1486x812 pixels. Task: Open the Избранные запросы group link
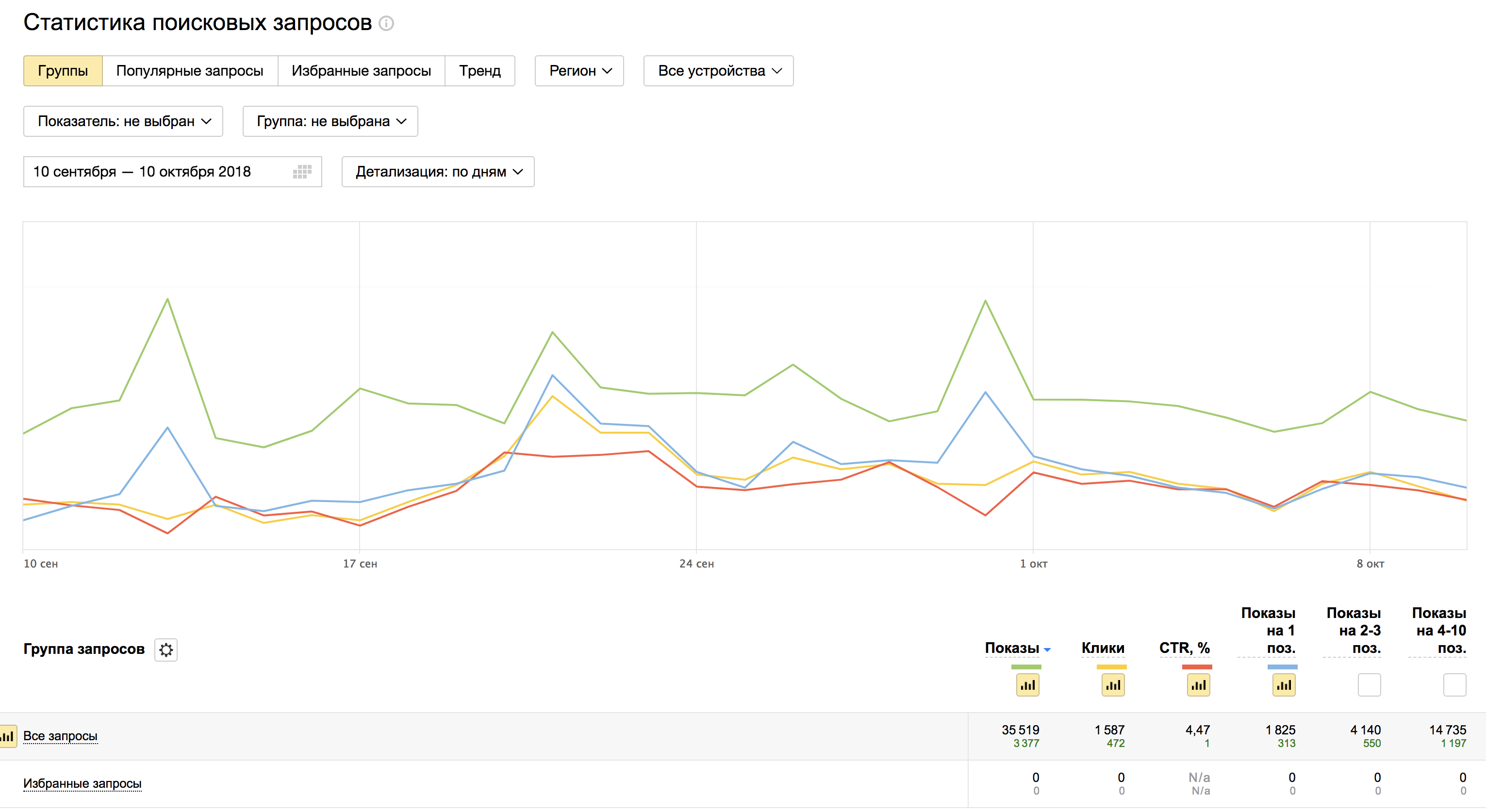pos(82,784)
